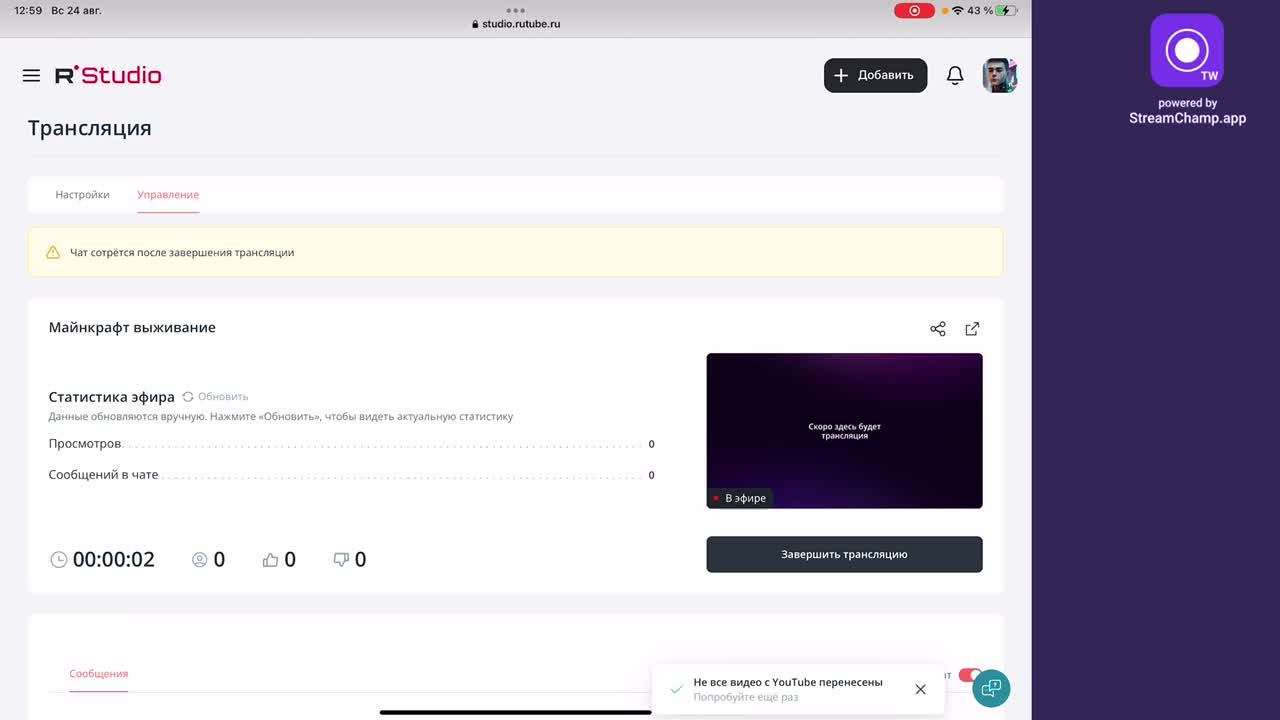The width and height of the screenshot is (1280, 720).
Task: End the stream with Завершить трансляцию
Action: pos(844,554)
